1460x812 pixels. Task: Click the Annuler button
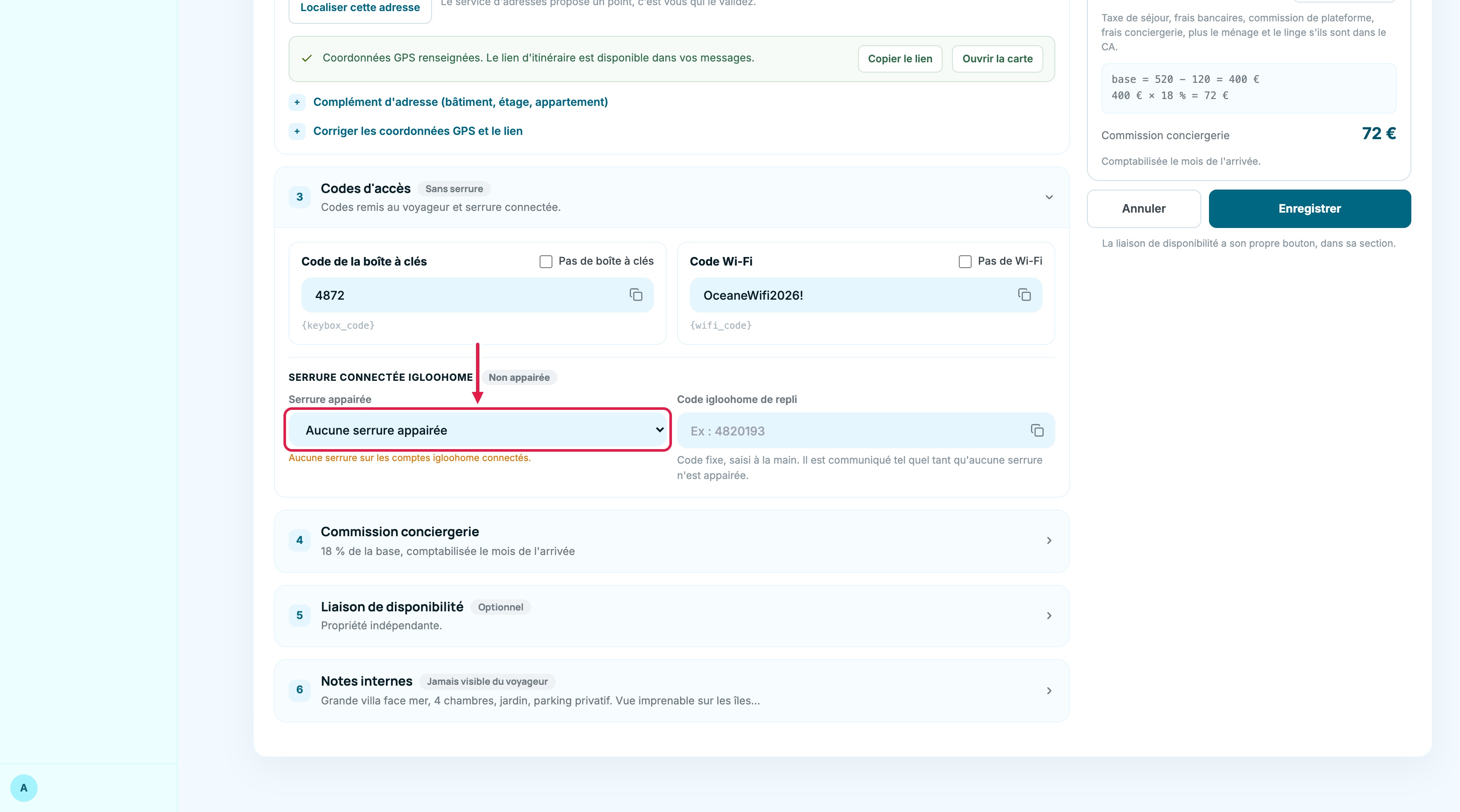[x=1144, y=208]
